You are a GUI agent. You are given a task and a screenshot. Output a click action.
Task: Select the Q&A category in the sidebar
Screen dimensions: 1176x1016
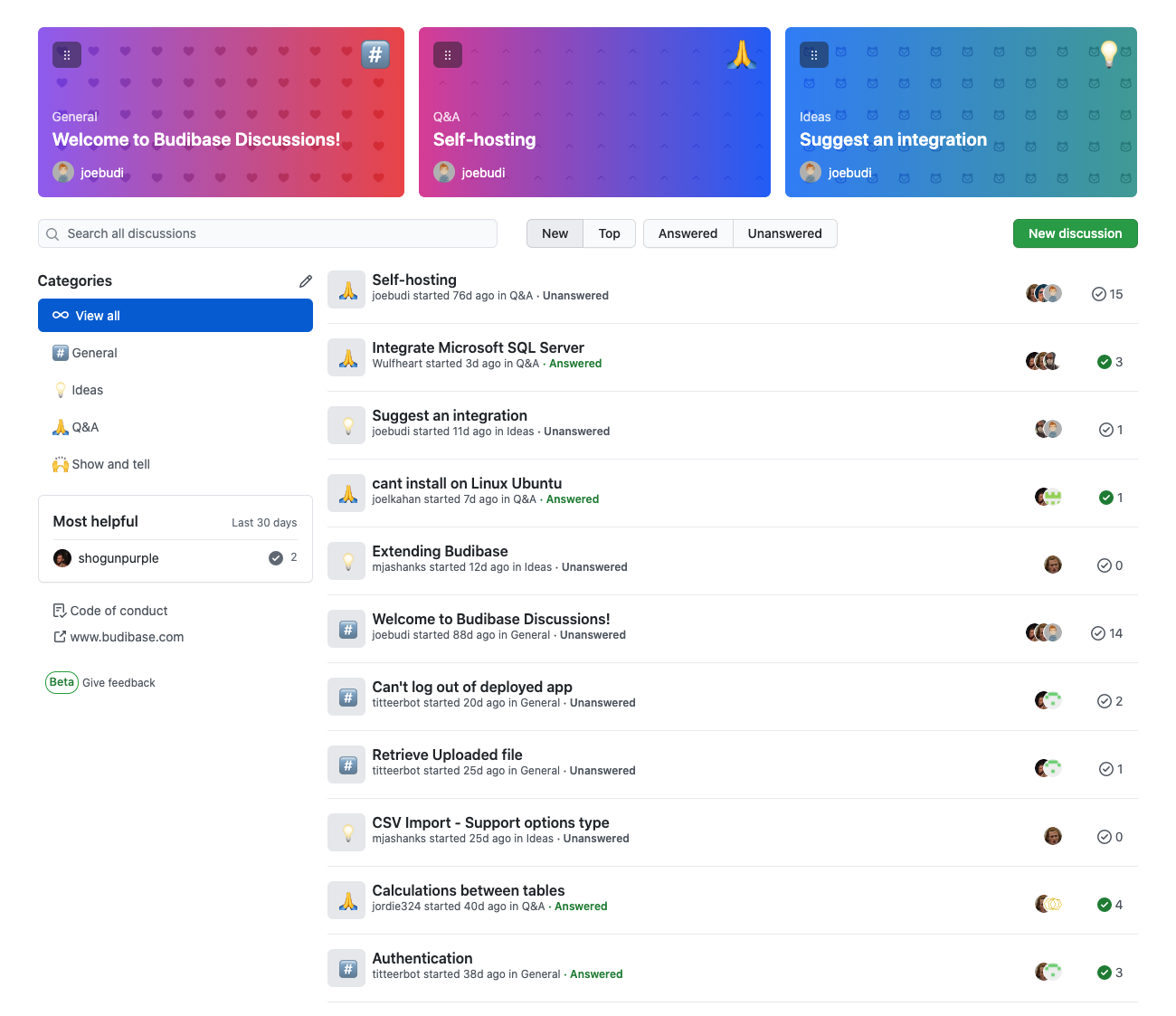(x=86, y=426)
